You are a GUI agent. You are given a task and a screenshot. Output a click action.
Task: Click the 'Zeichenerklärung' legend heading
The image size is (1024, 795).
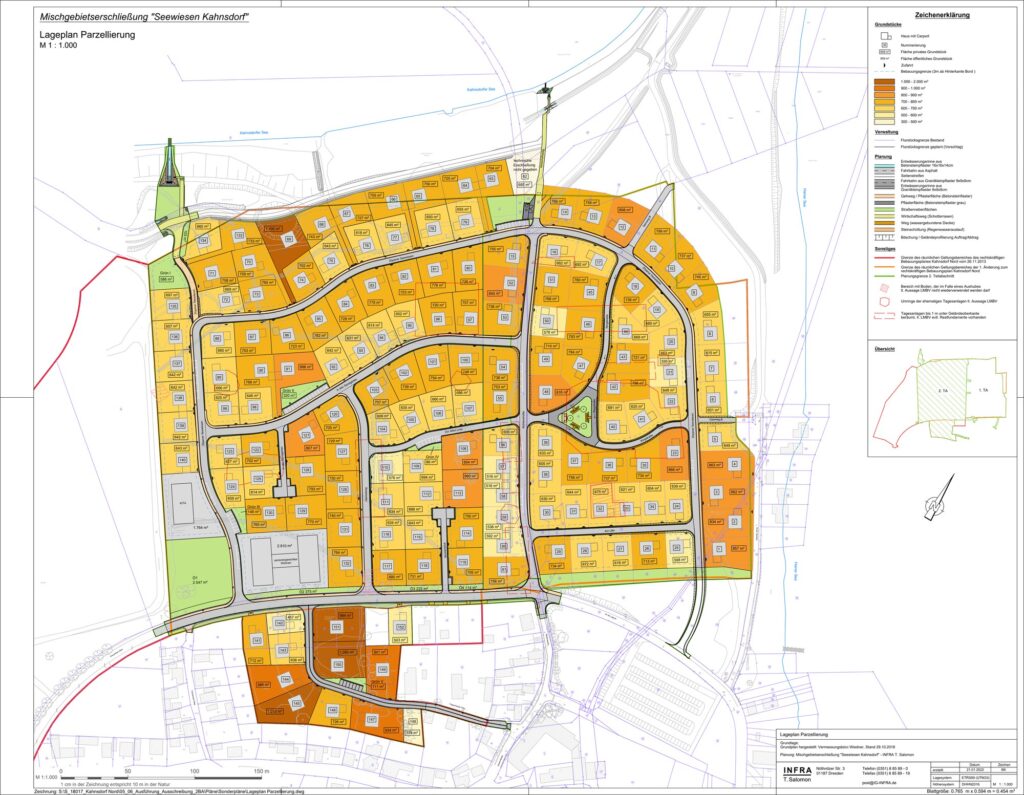[x=943, y=15]
